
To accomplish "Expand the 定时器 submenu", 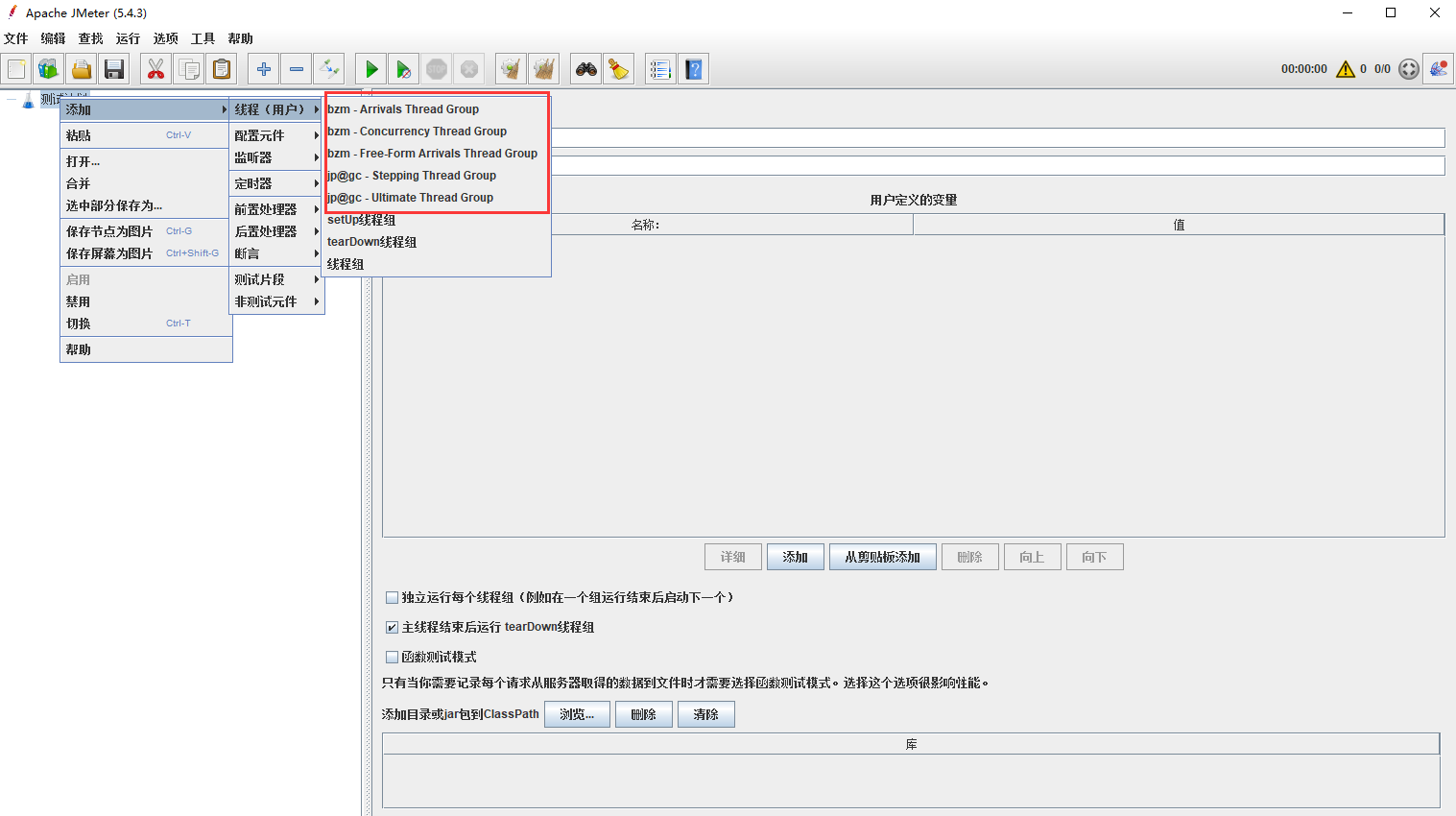I will (x=275, y=183).
